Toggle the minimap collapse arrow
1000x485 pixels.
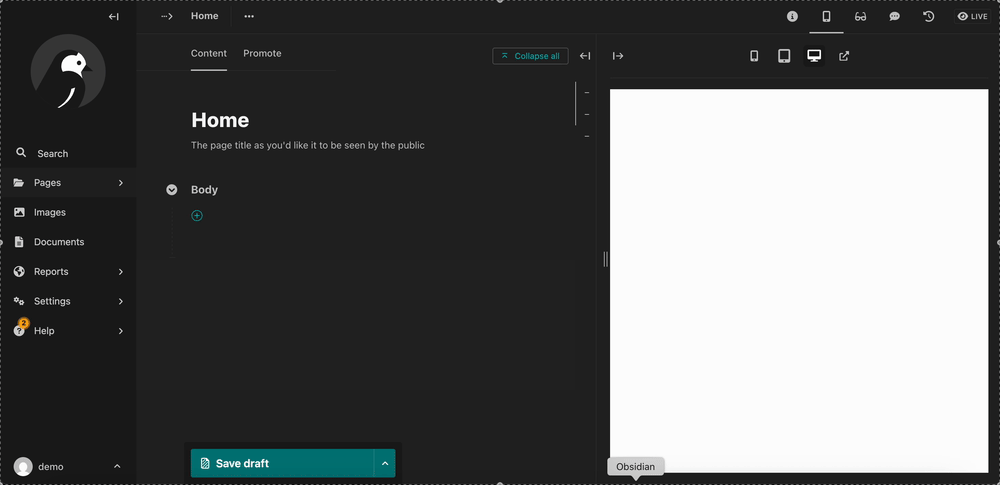(x=585, y=56)
